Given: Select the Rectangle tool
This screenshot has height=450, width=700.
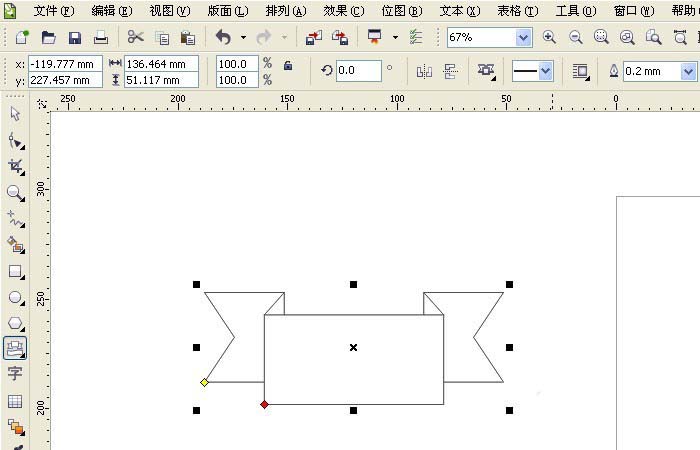Looking at the screenshot, I should point(16,271).
